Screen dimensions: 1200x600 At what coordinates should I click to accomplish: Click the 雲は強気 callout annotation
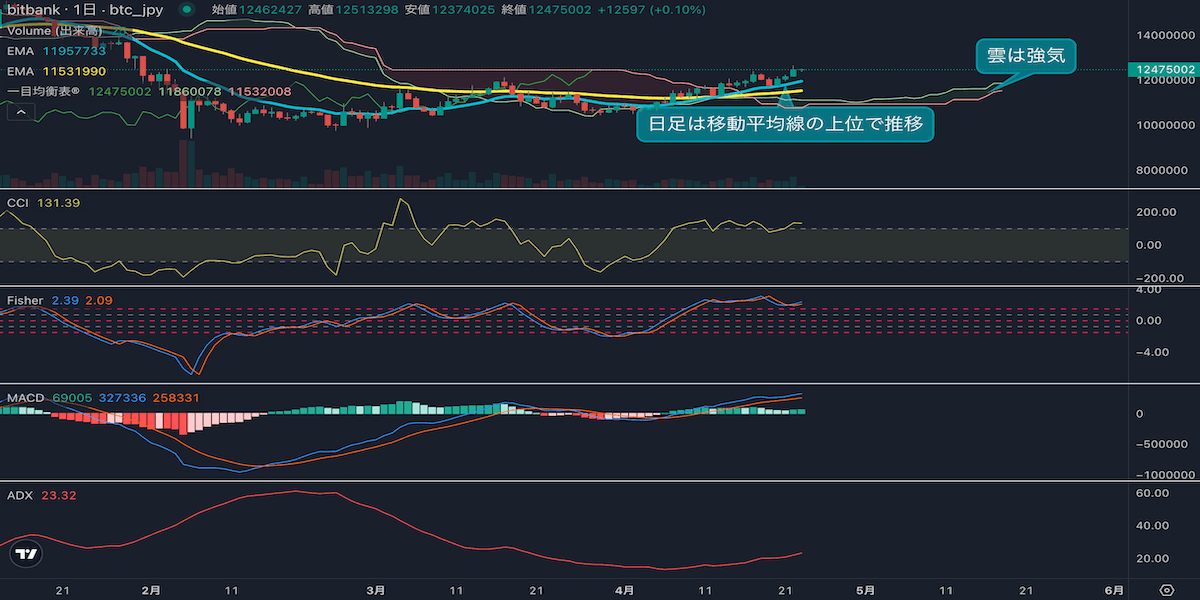click(x=1025, y=57)
